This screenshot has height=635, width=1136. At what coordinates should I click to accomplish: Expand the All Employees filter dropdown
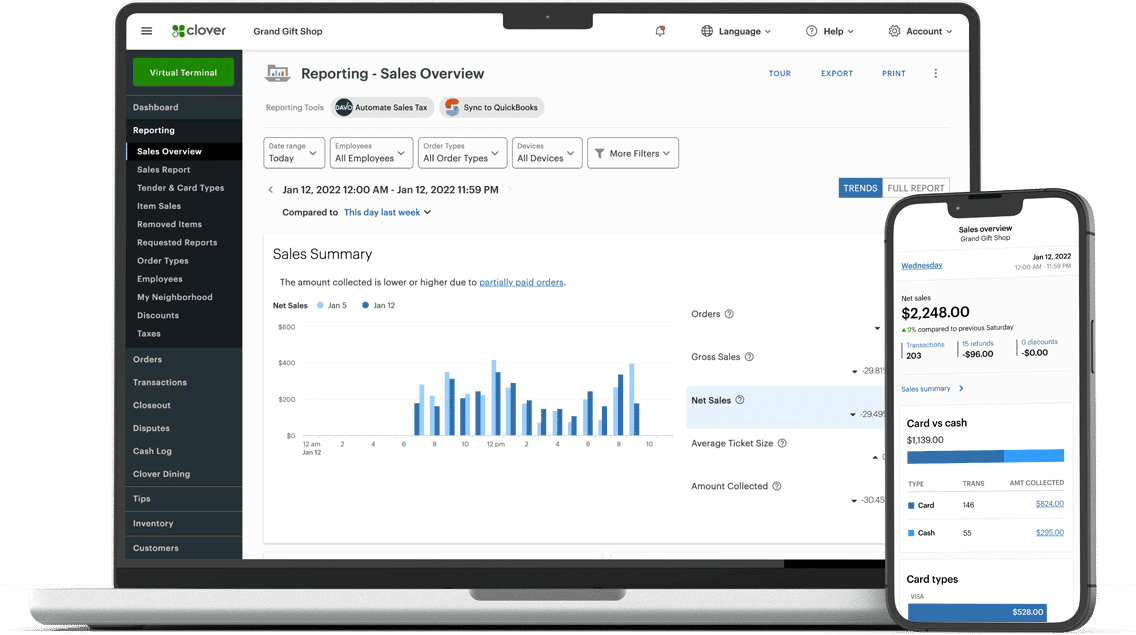371,152
